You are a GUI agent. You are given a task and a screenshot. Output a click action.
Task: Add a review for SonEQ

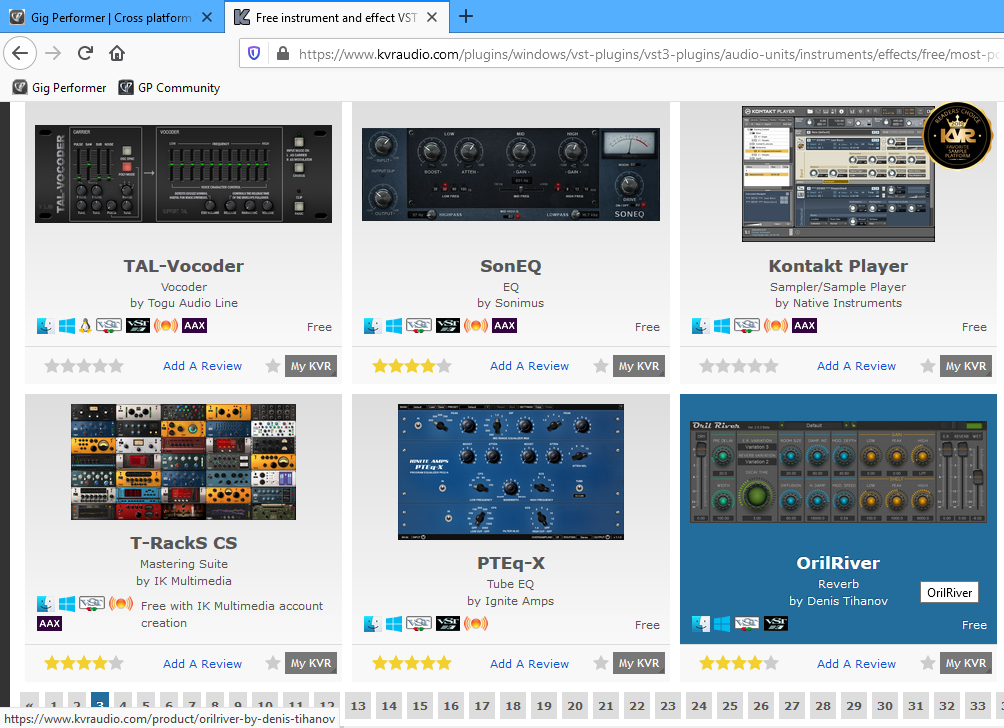pos(530,366)
